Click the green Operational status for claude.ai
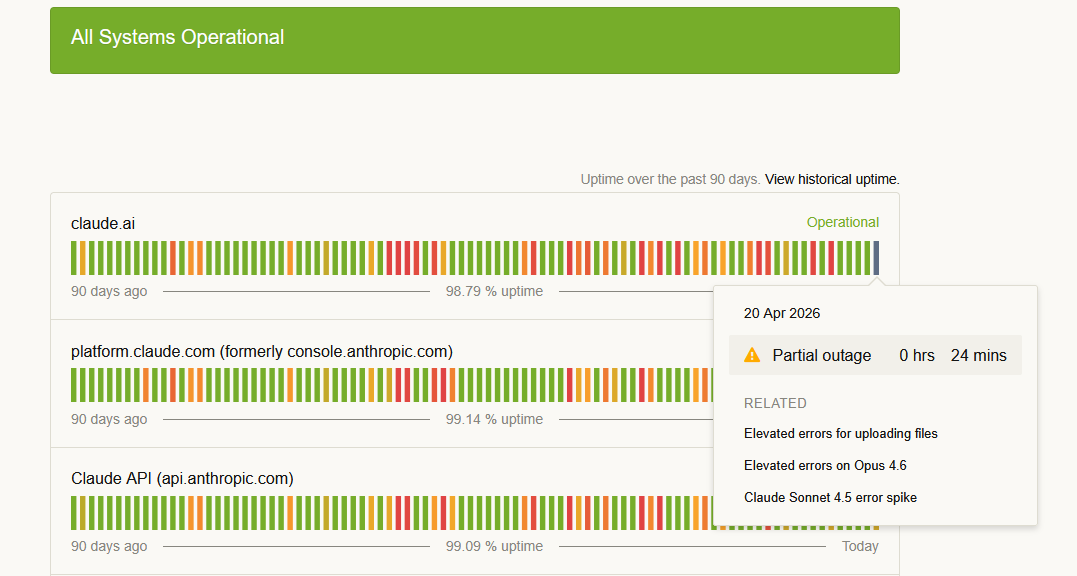1077x576 pixels. [x=842, y=222]
